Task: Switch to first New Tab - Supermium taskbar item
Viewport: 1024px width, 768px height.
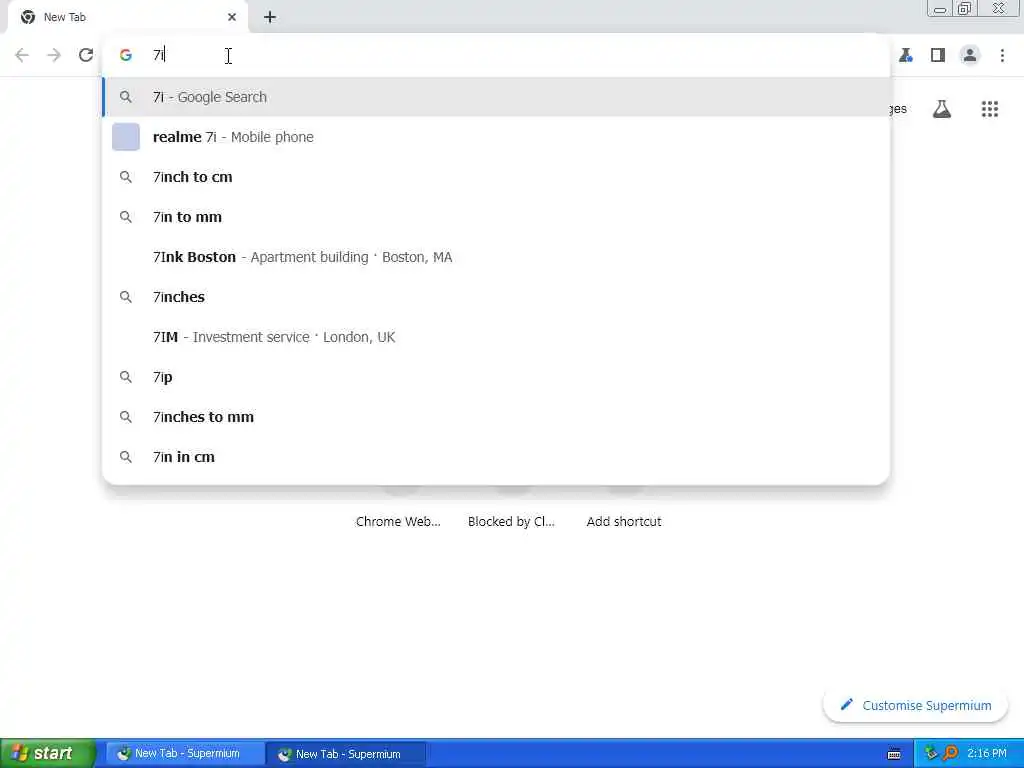Action: pyautogui.click(x=185, y=754)
